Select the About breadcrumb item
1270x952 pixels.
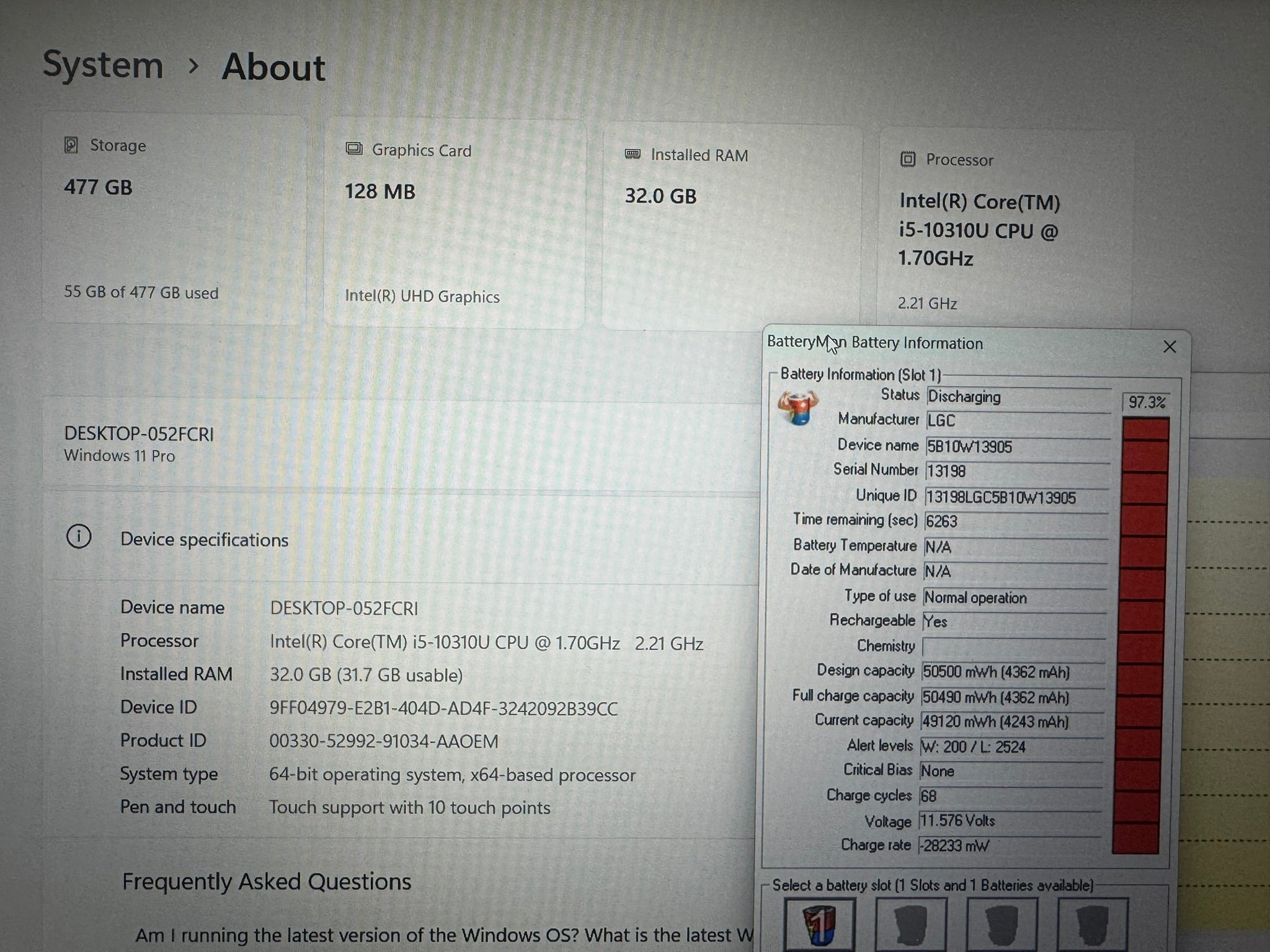pos(273,68)
